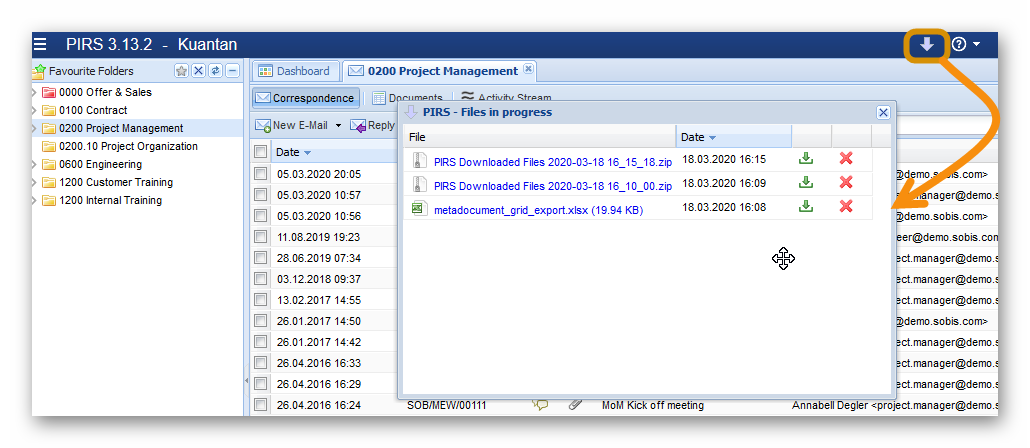Image resolution: width=1030 pixels, height=448 pixels.
Task: Open PIRS Downloaded Files 16_10_00.zip link
Action: (x=553, y=186)
